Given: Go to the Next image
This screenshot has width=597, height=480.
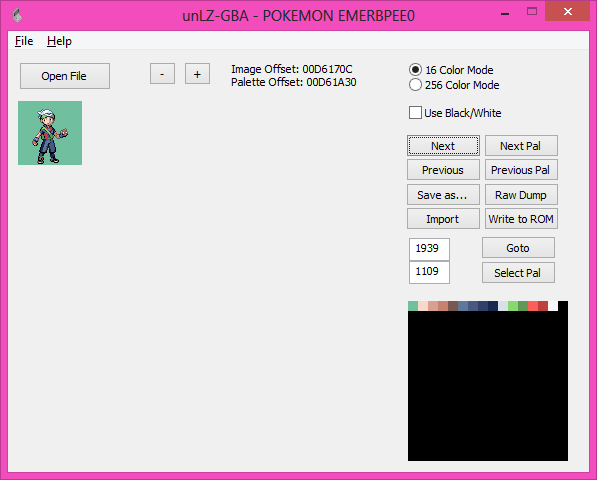Looking at the screenshot, I should click(x=443, y=145).
